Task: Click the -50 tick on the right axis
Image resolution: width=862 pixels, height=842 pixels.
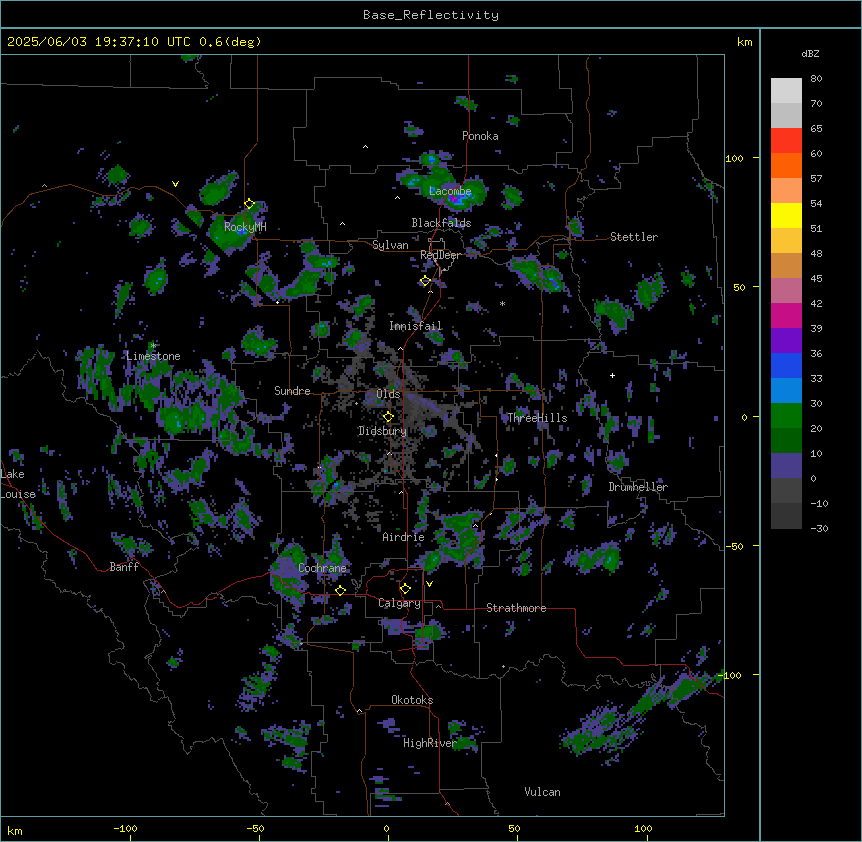Action: pos(734,546)
